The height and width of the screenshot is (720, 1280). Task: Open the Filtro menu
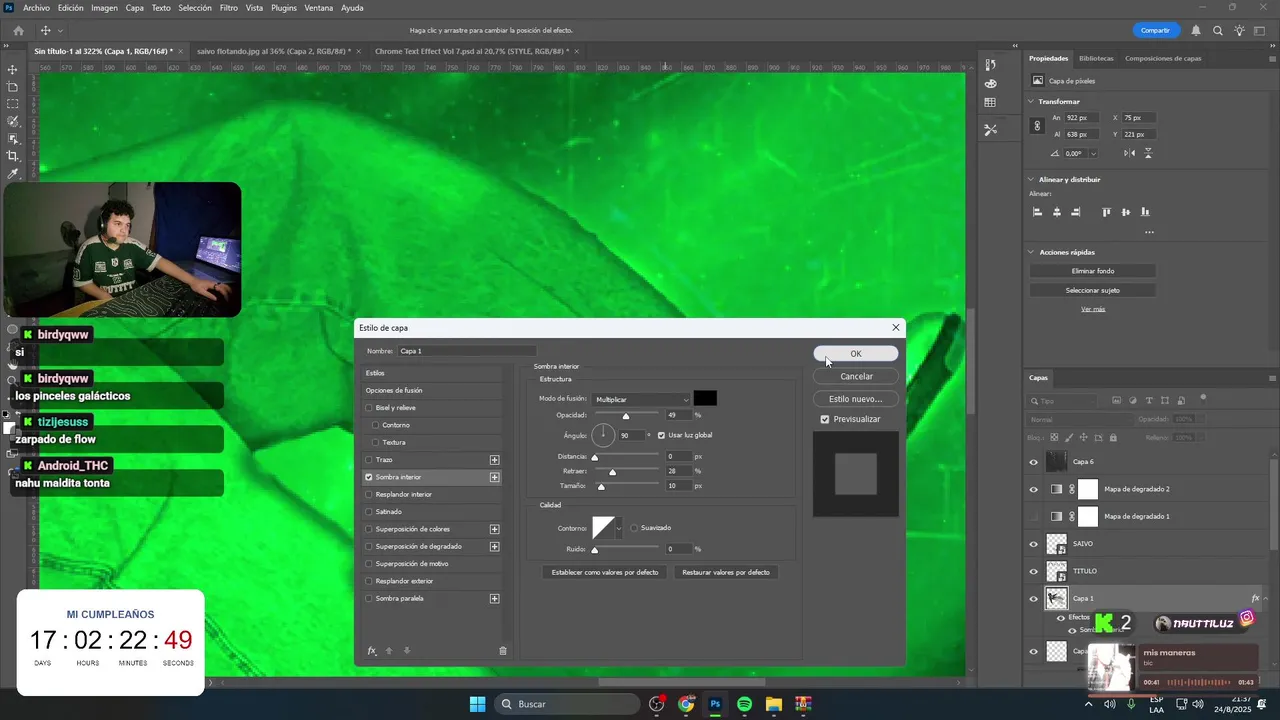coord(229,8)
